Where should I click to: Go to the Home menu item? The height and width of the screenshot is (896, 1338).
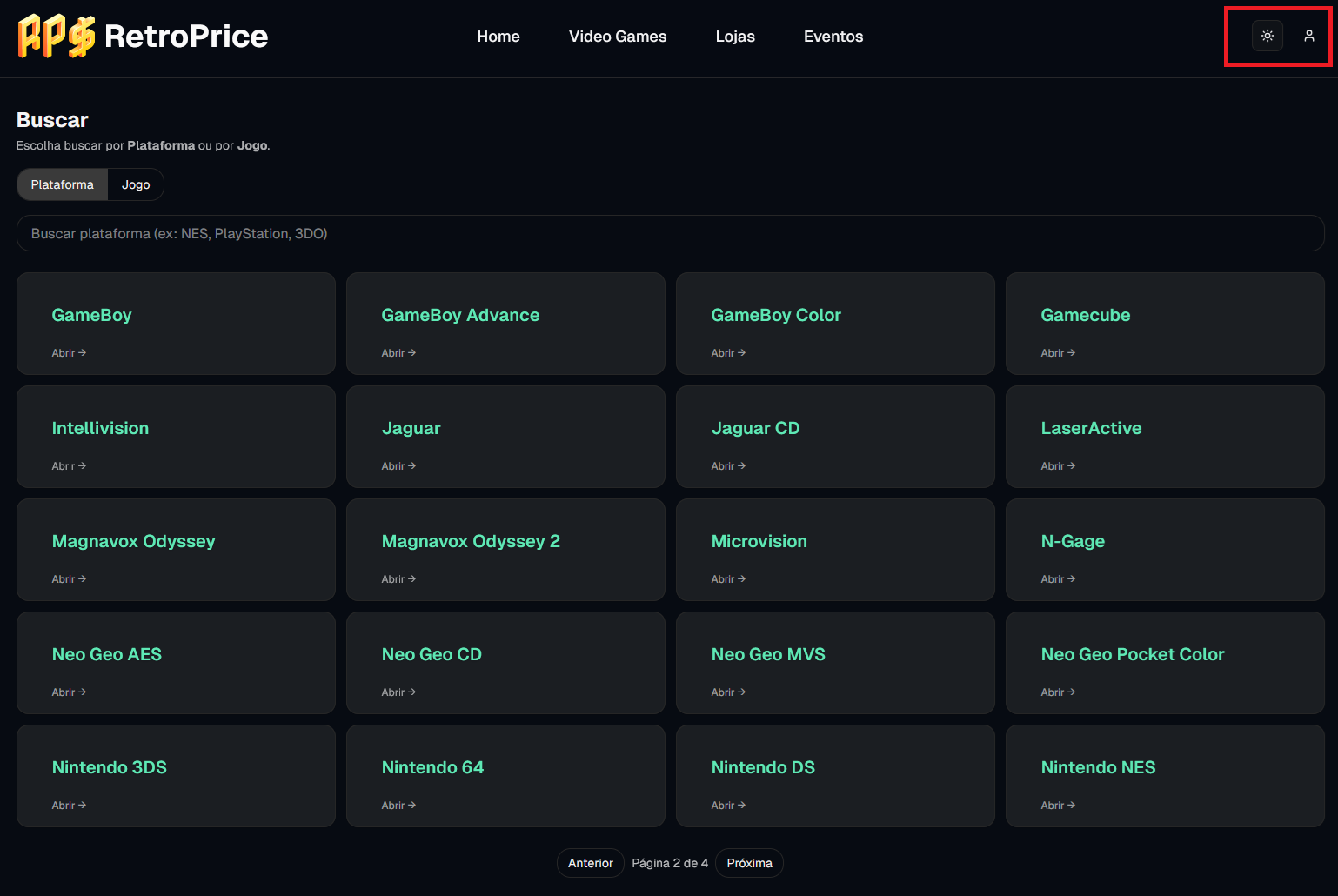click(498, 37)
